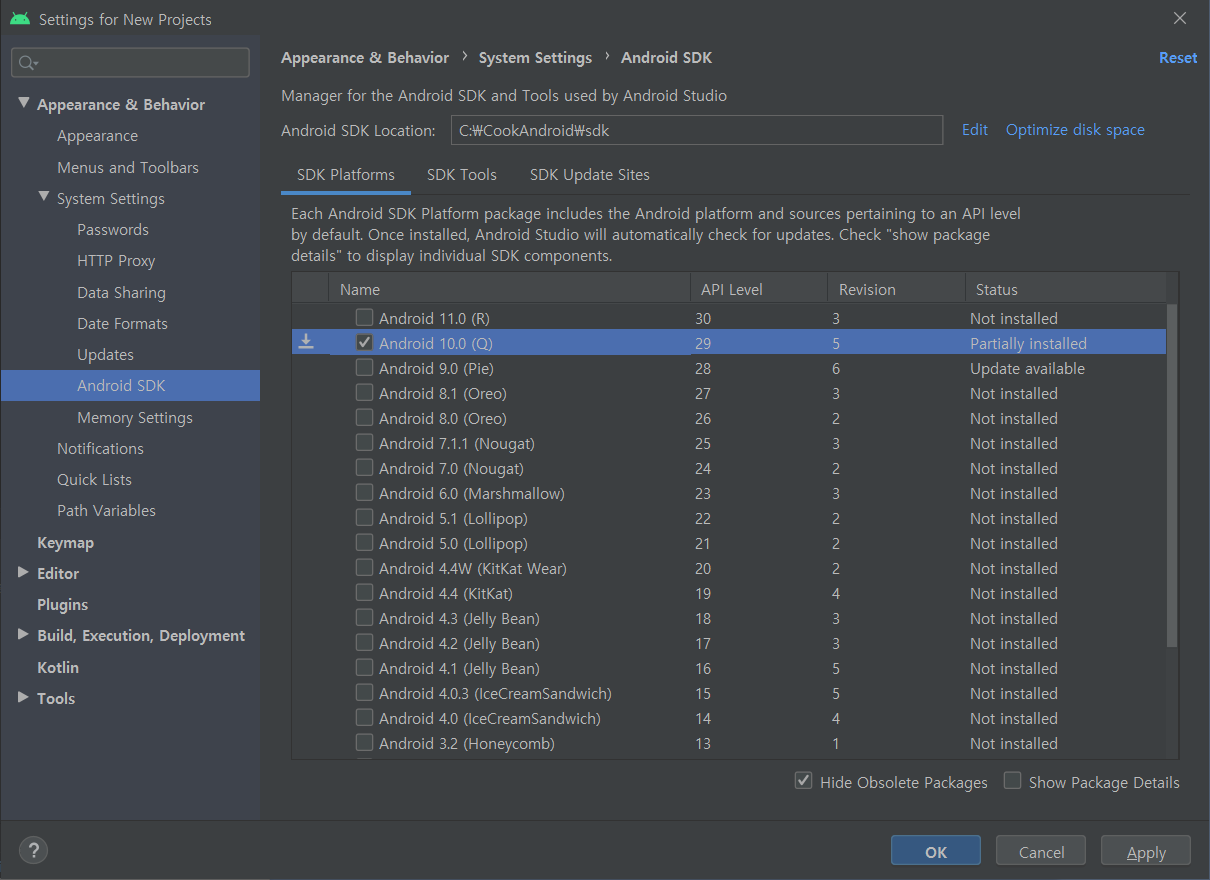Close the Settings for New Projects dialog
Viewport: 1210px width, 880px height.
1180,18
